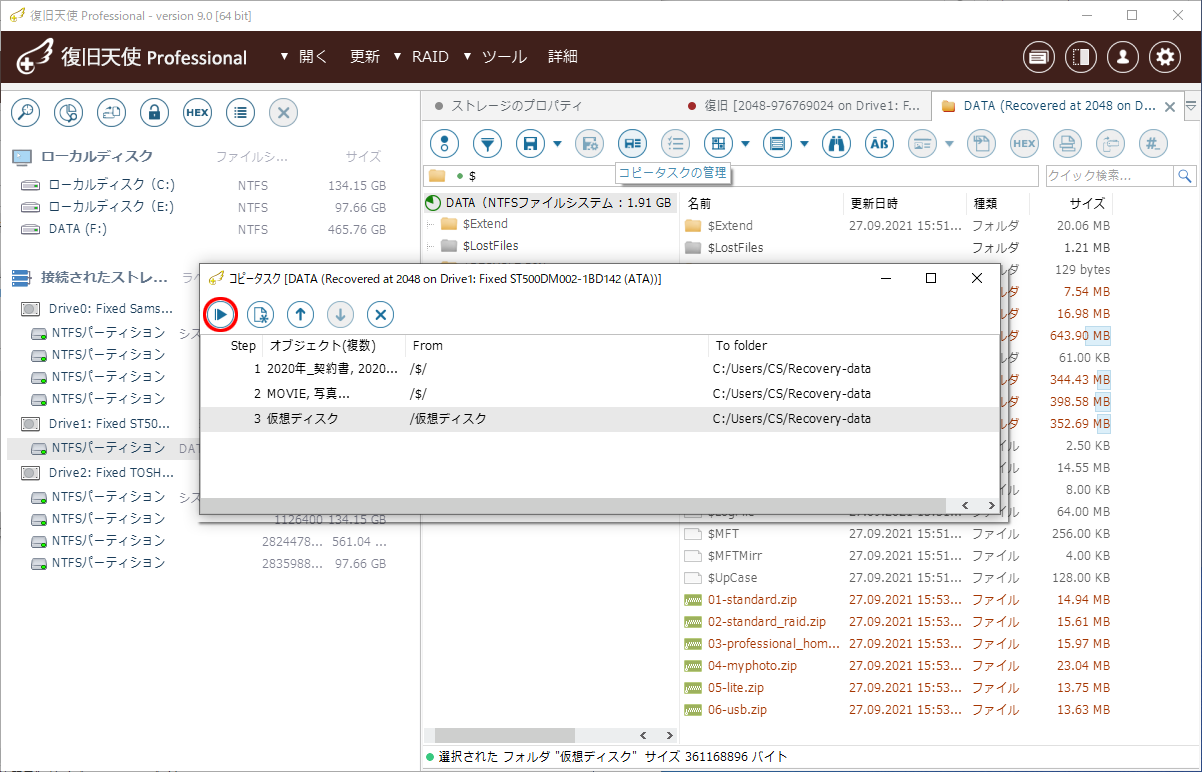Screen dimensions: 1202x772
Task: Click the side panel toggle icon in the header
Action: [x=1081, y=57]
